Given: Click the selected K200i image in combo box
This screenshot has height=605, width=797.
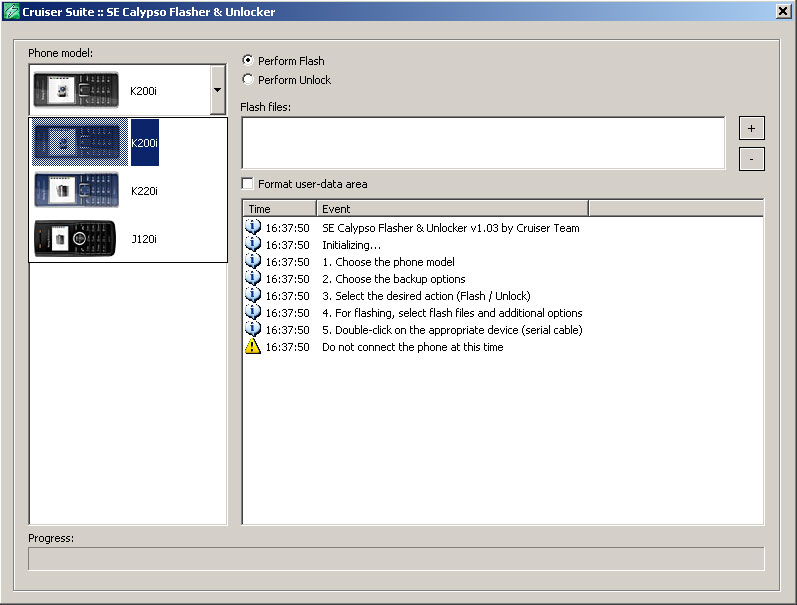Looking at the screenshot, I should 76,90.
